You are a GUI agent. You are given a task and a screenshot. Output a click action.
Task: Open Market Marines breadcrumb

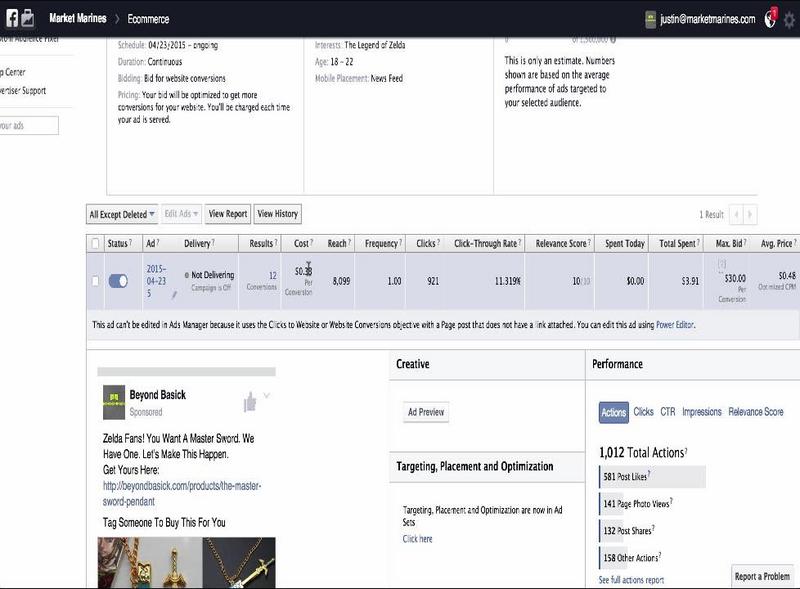78,18
